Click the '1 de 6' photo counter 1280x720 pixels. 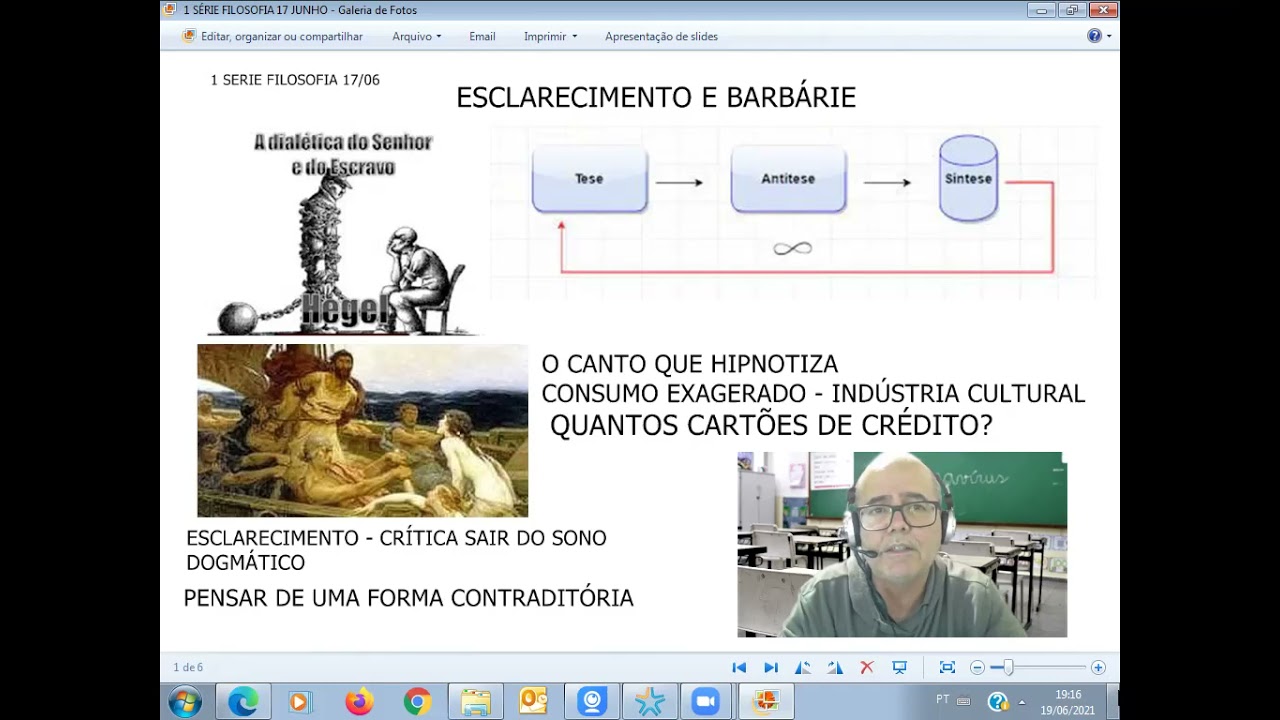point(188,667)
